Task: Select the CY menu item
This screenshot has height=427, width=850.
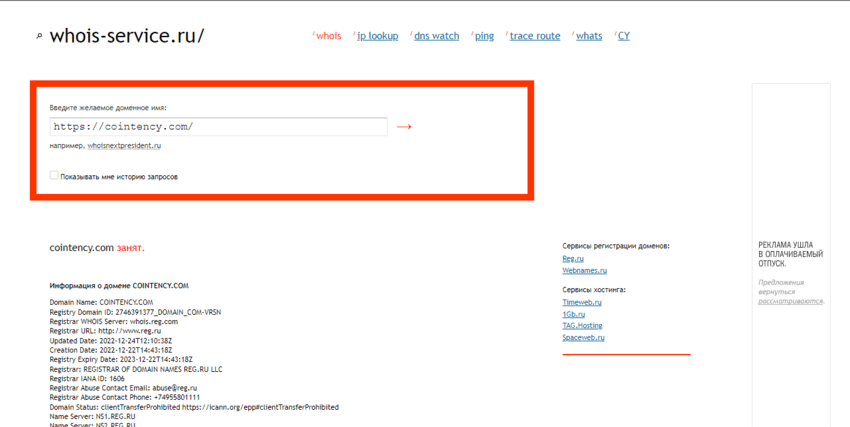Action: point(623,36)
